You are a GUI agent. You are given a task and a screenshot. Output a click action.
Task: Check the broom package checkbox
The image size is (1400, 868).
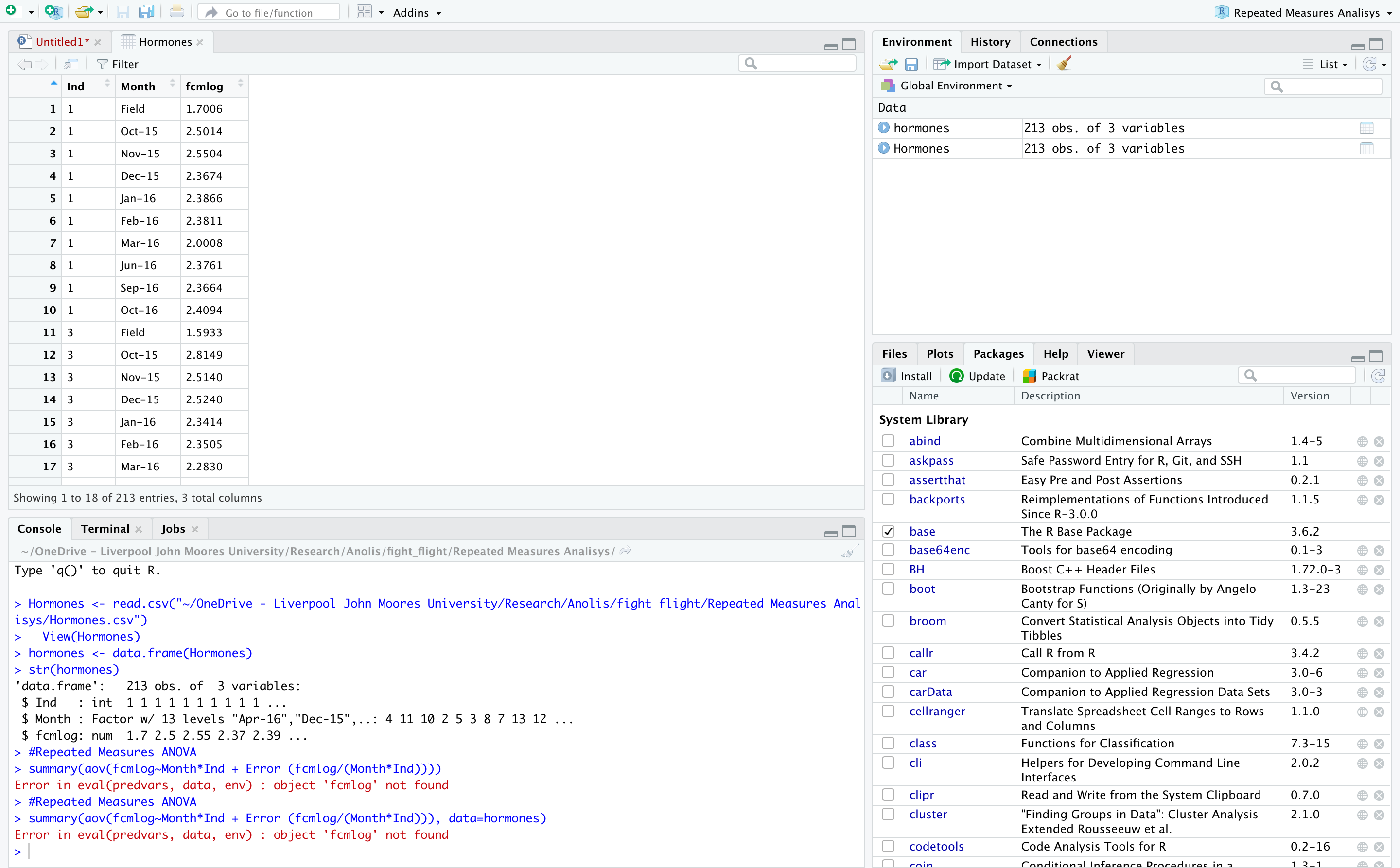click(x=888, y=621)
